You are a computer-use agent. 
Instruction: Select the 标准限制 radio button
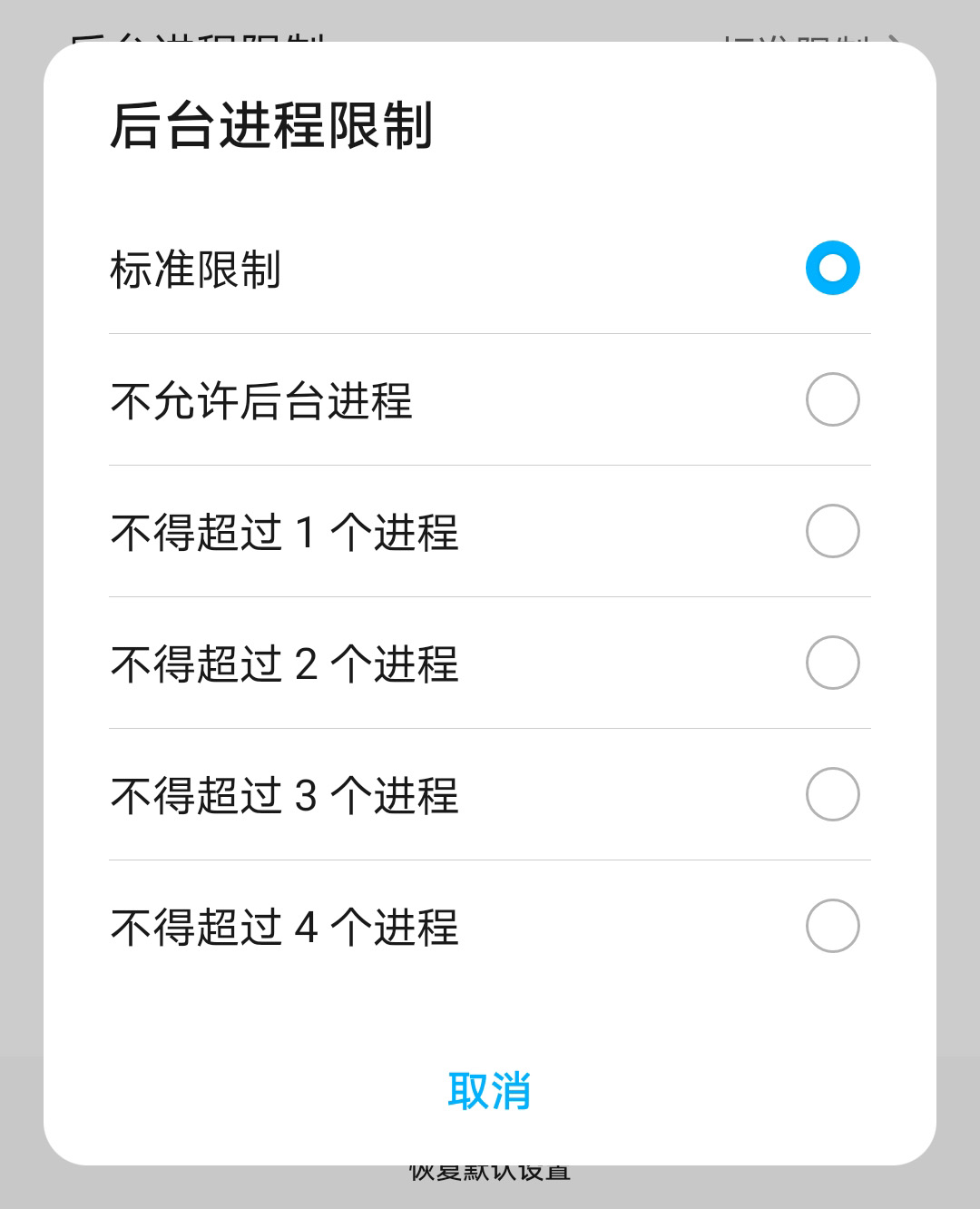tap(832, 268)
